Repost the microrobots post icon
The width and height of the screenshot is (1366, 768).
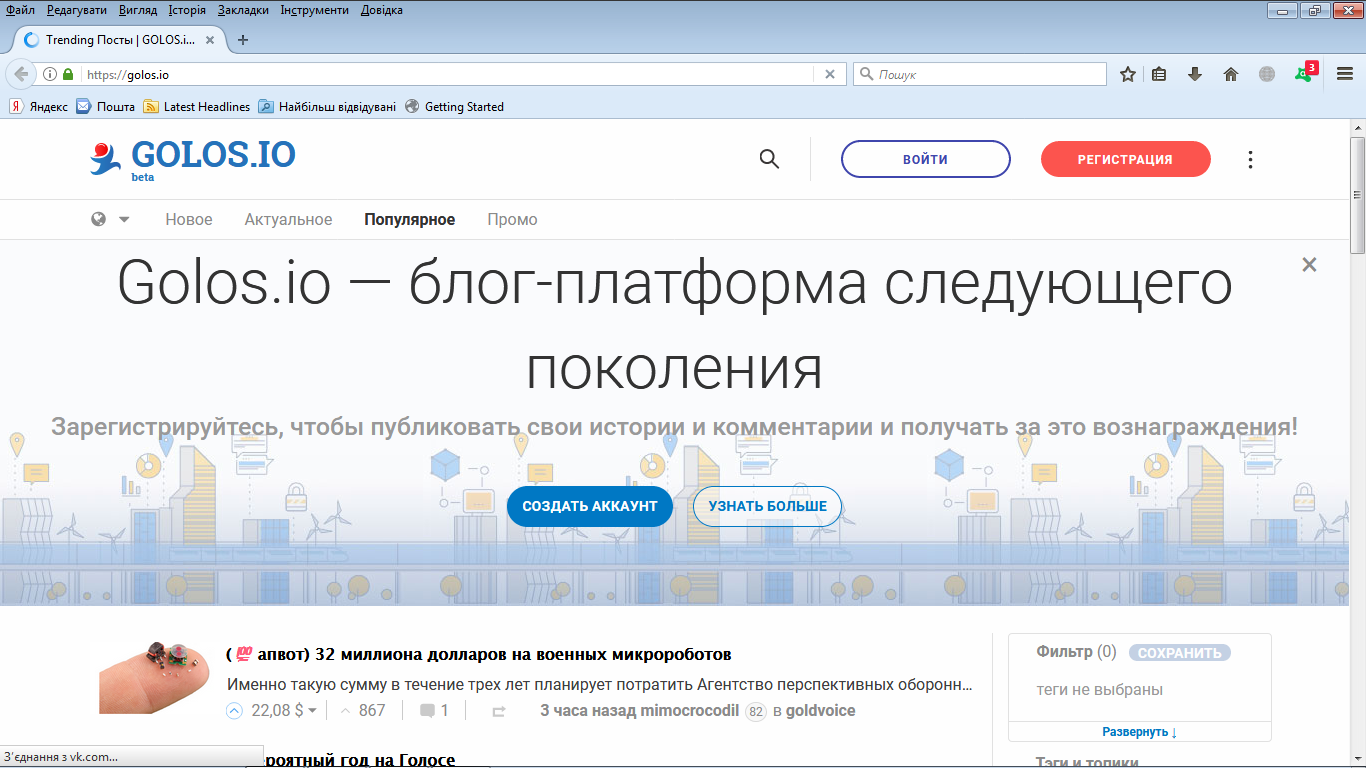(499, 711)
